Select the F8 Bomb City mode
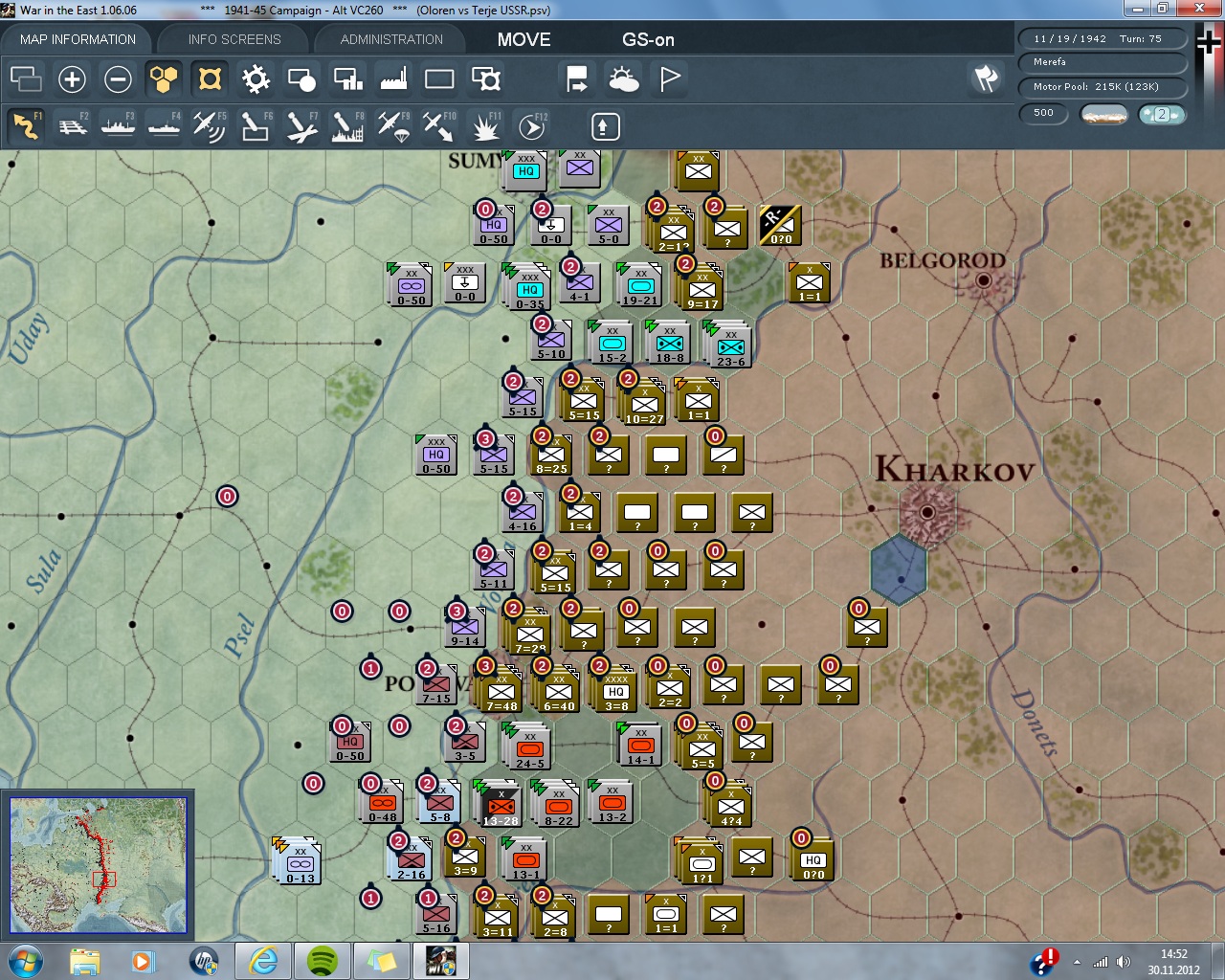Image resolution: width=1225 pixels, height=980 pixels. [347, 126]
